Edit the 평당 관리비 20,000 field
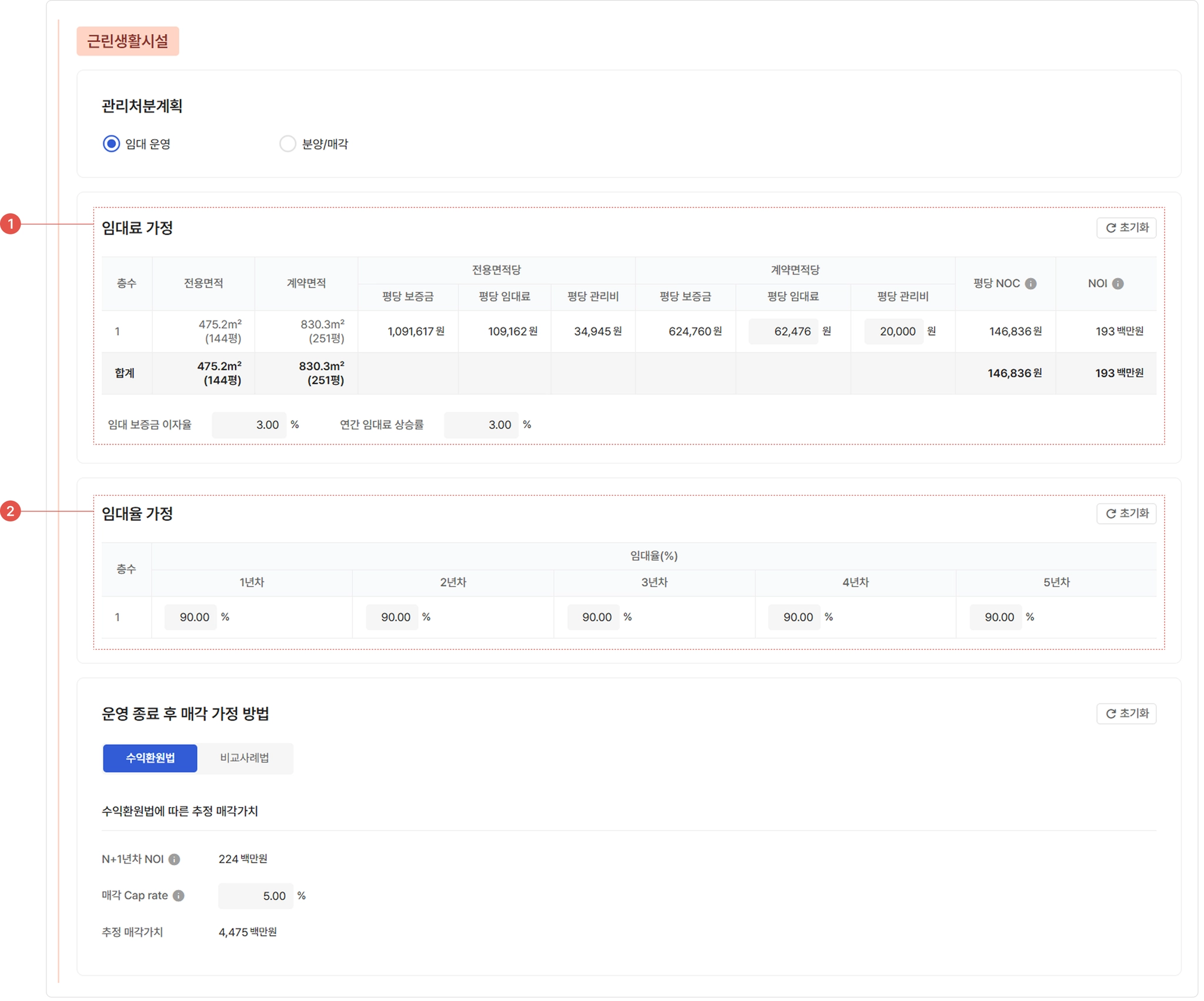 click(x=894, y=332)
